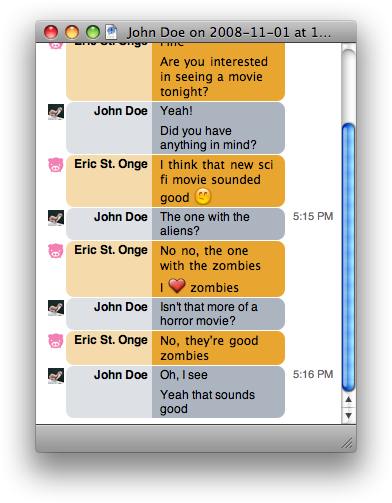Minimize the window with the yellow button
This screenshot has width=392, height=503.
coord(72,32)
